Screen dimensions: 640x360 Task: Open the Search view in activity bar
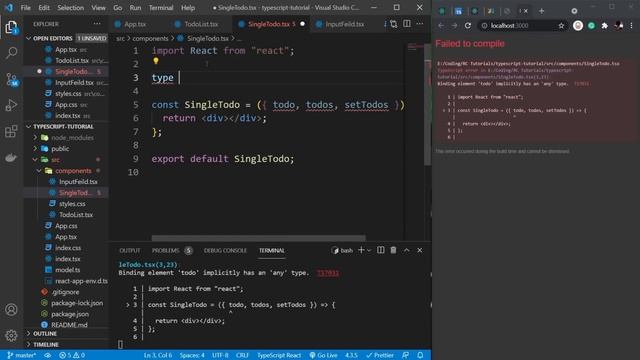pos(11,53)
